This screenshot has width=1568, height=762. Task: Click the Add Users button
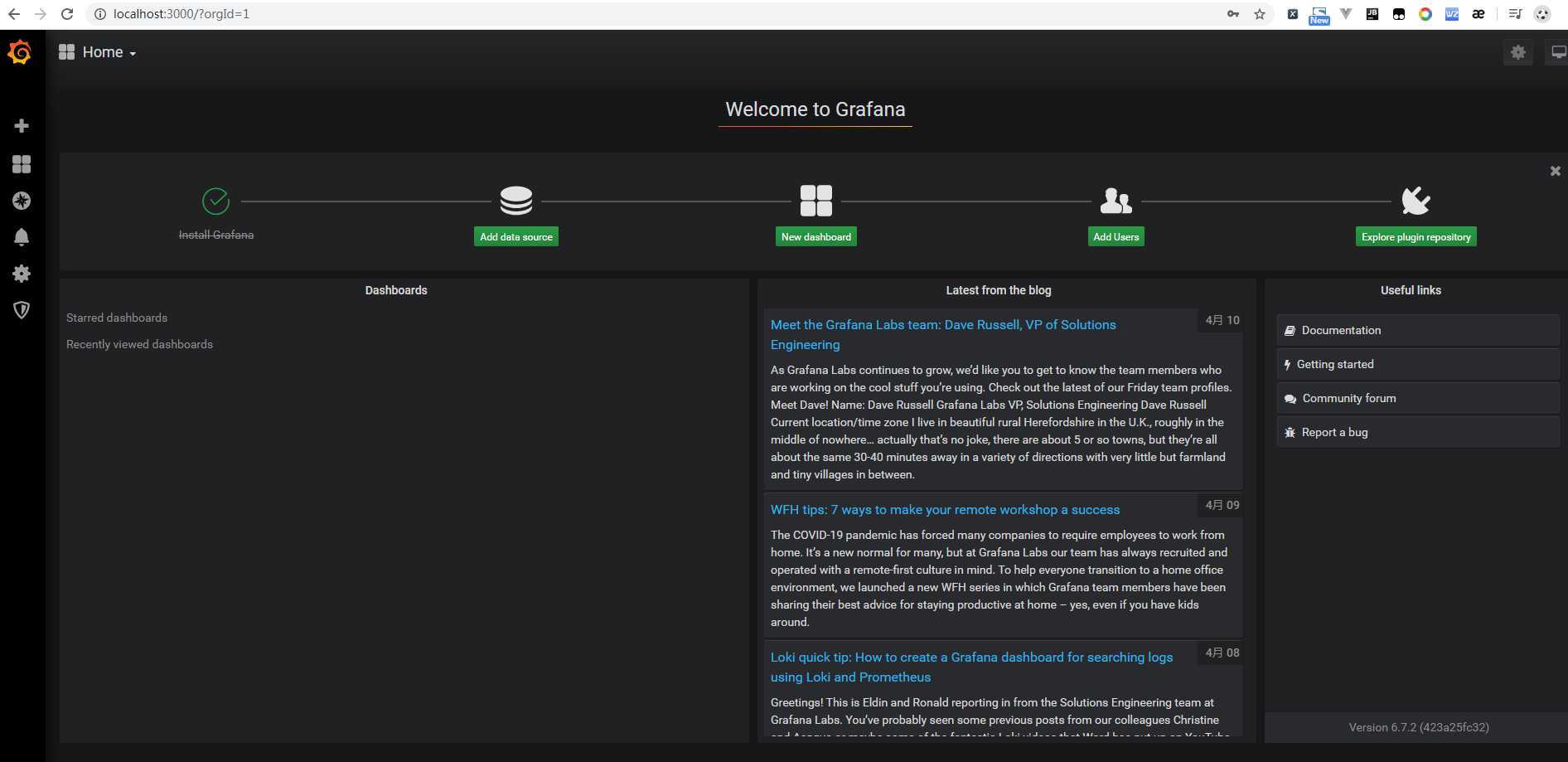click(x=1116, y=237)
